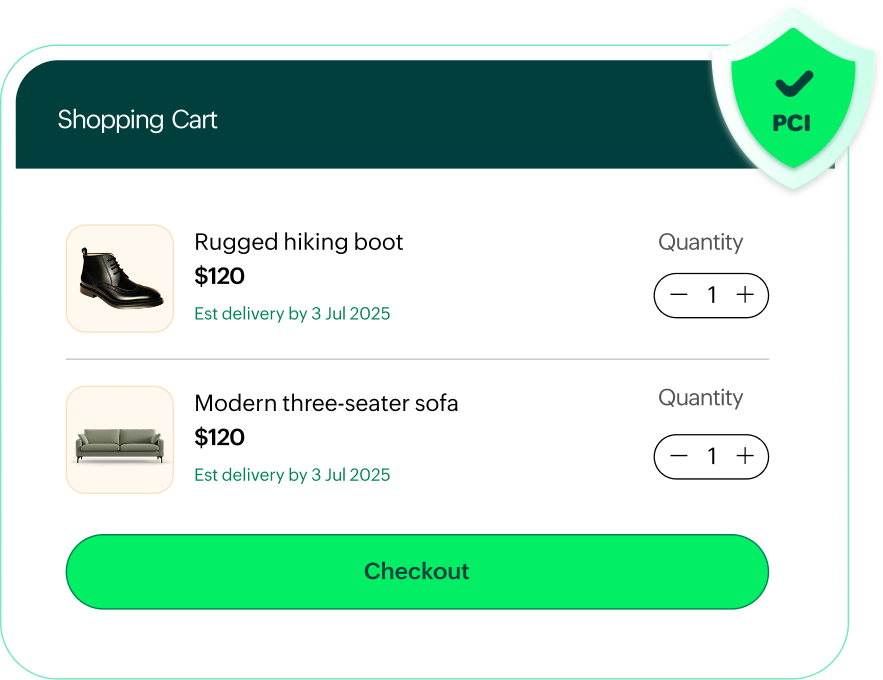Decrease quantity of Modern three-seater sofa
This screenshot has height=680, width=883.
pyautogui.click(x=679, y=456)
